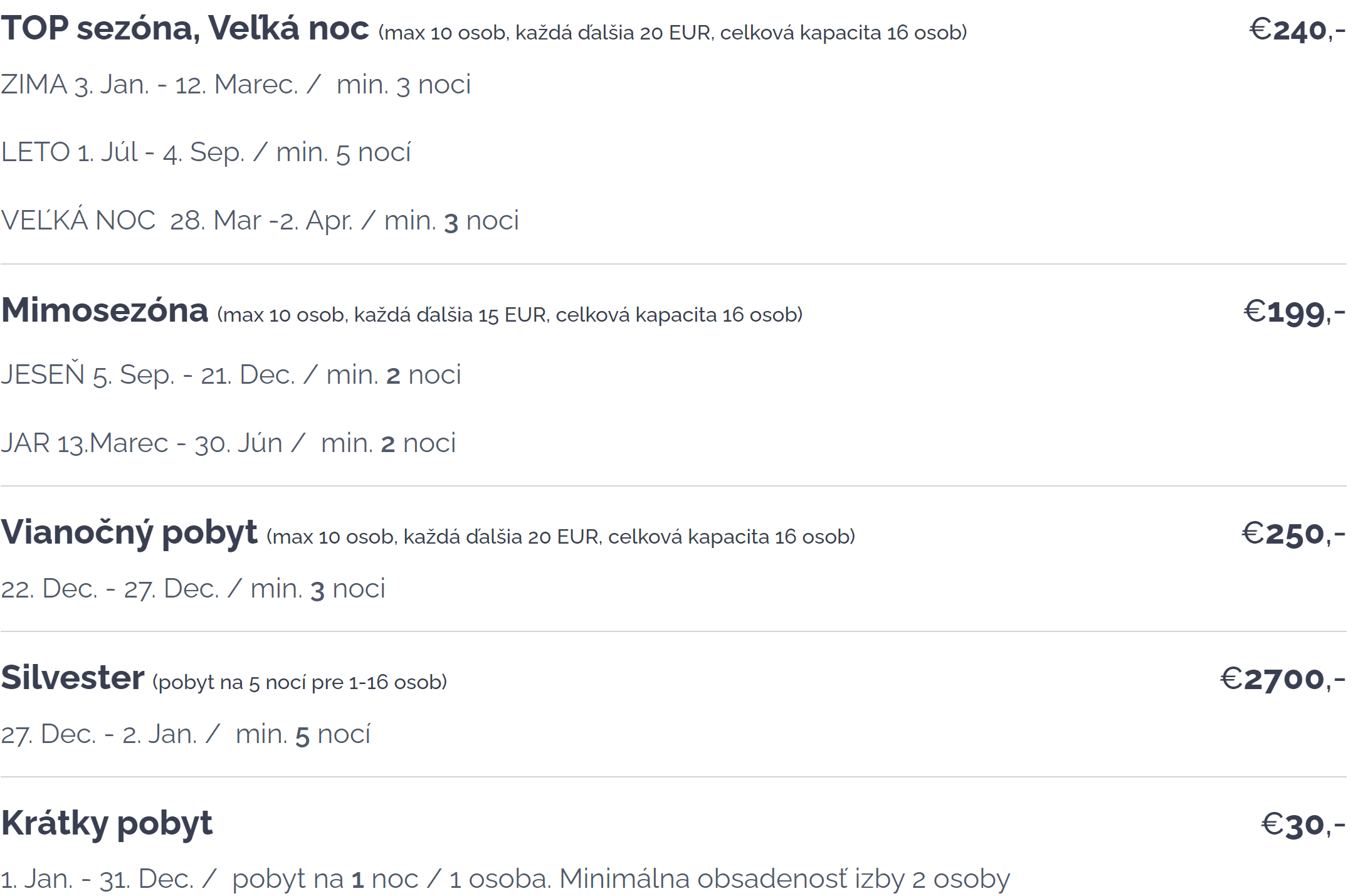Click the "TOP sezóna, Veľká noc" heading

(x=185, y=29)
